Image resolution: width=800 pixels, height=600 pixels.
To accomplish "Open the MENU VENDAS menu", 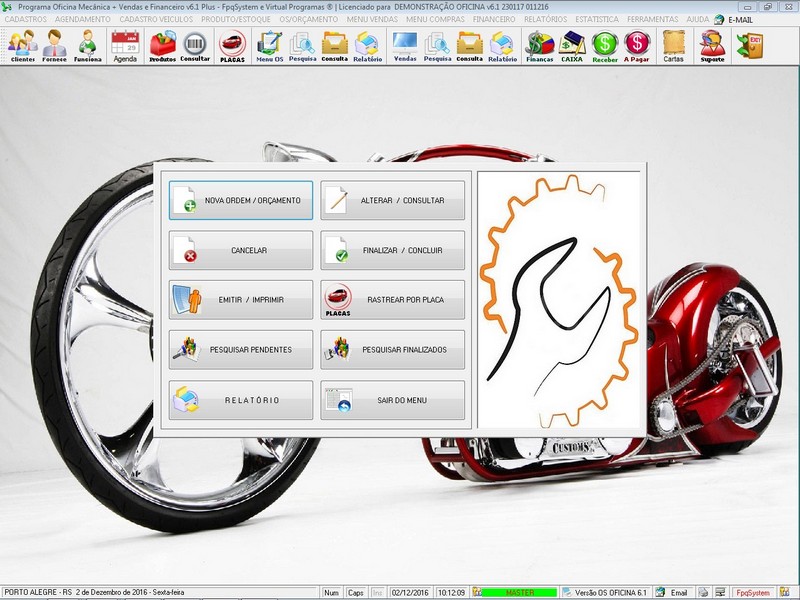I will point(372,19).
